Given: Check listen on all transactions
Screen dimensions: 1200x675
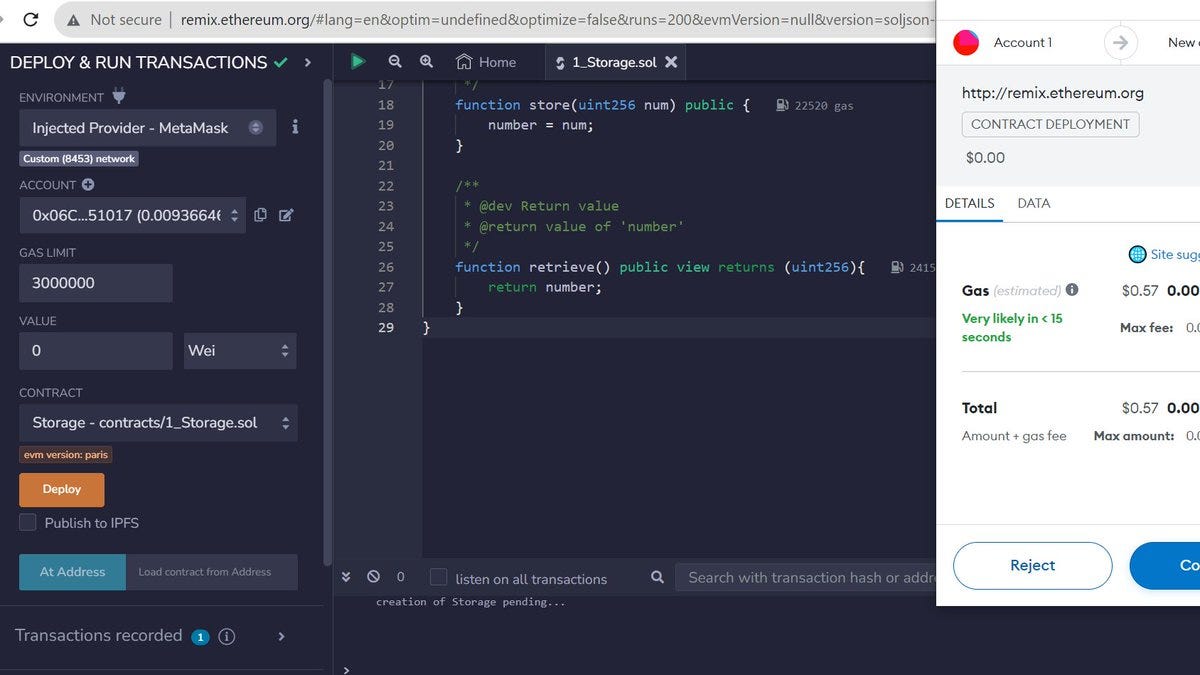Looking at the screenshot, I should coord(438,577).
